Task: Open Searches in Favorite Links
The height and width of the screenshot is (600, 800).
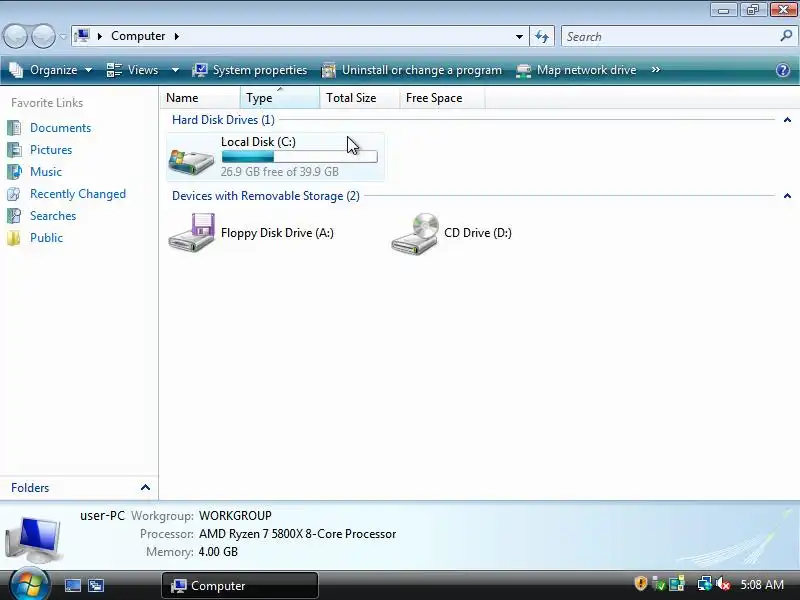Action: pos(53,216)
